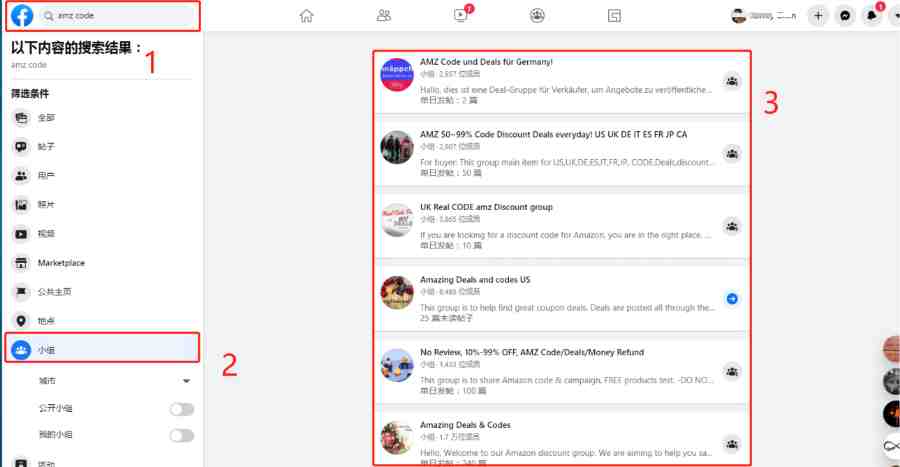This screenshot has height=467, width=900.
Task: Click description 'This group is to help find great coupon'
Action: [567, 308]
